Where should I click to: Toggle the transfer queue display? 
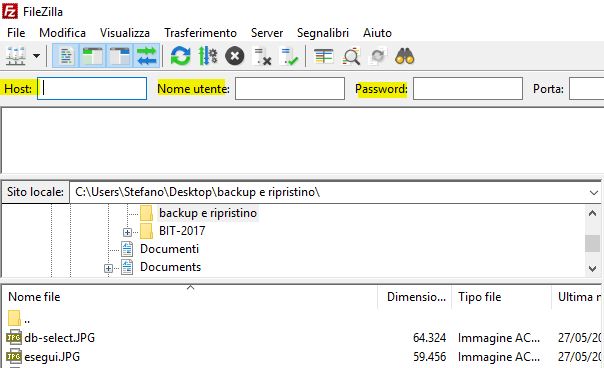click(146, 56)
